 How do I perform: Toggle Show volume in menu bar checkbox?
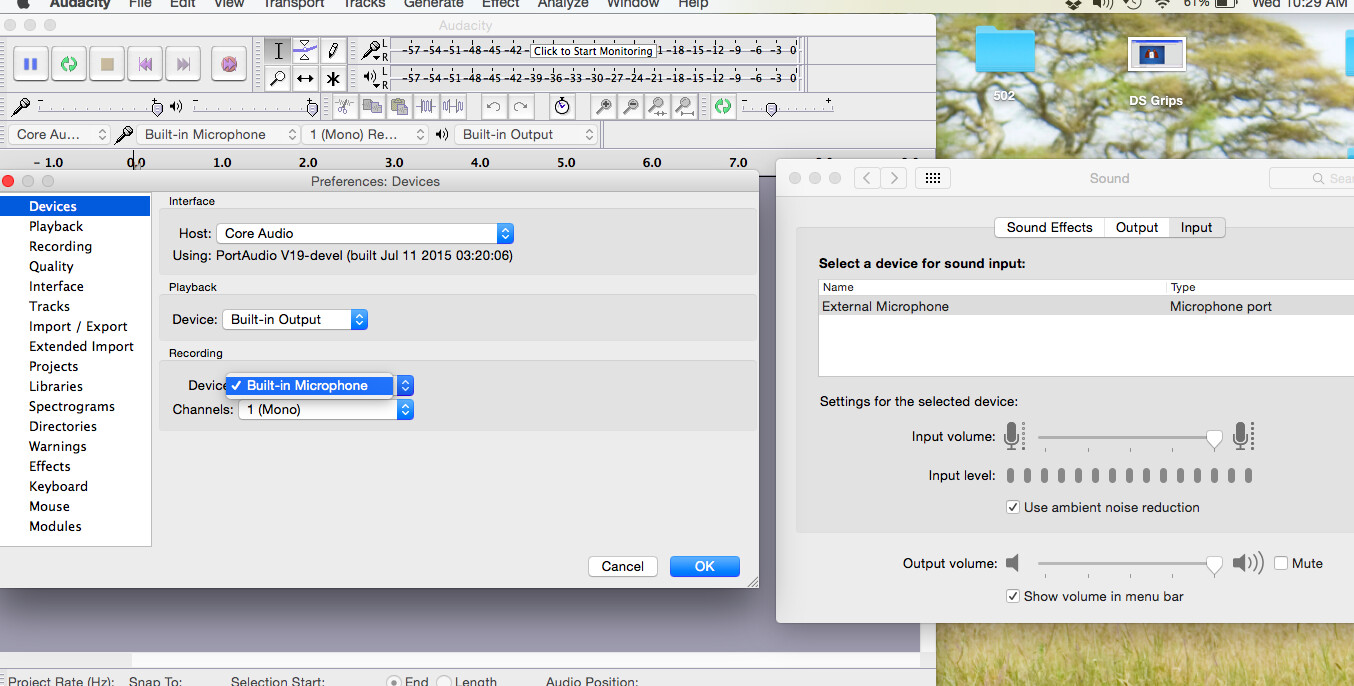(x=1013, y=596)
